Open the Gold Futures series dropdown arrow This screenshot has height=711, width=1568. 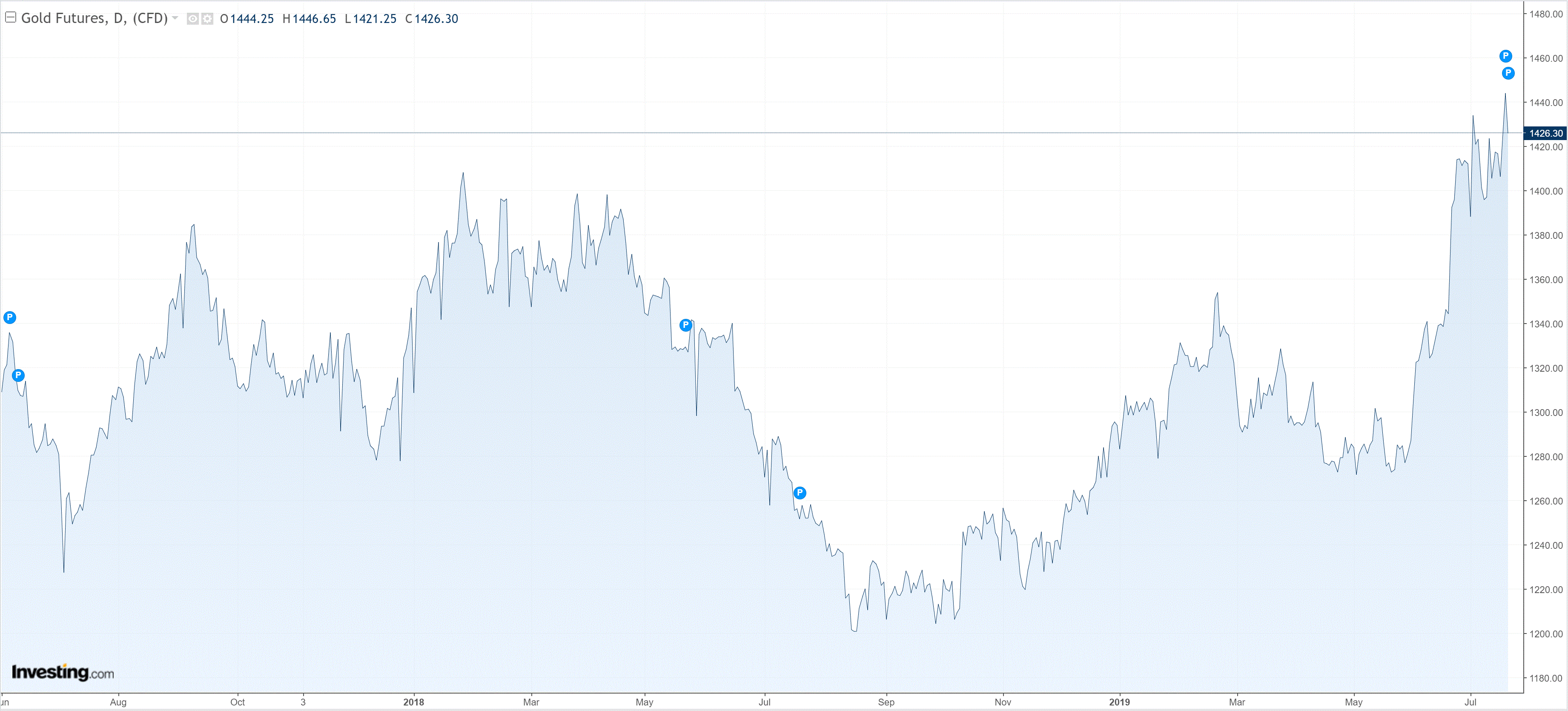(x=175, y=17)
